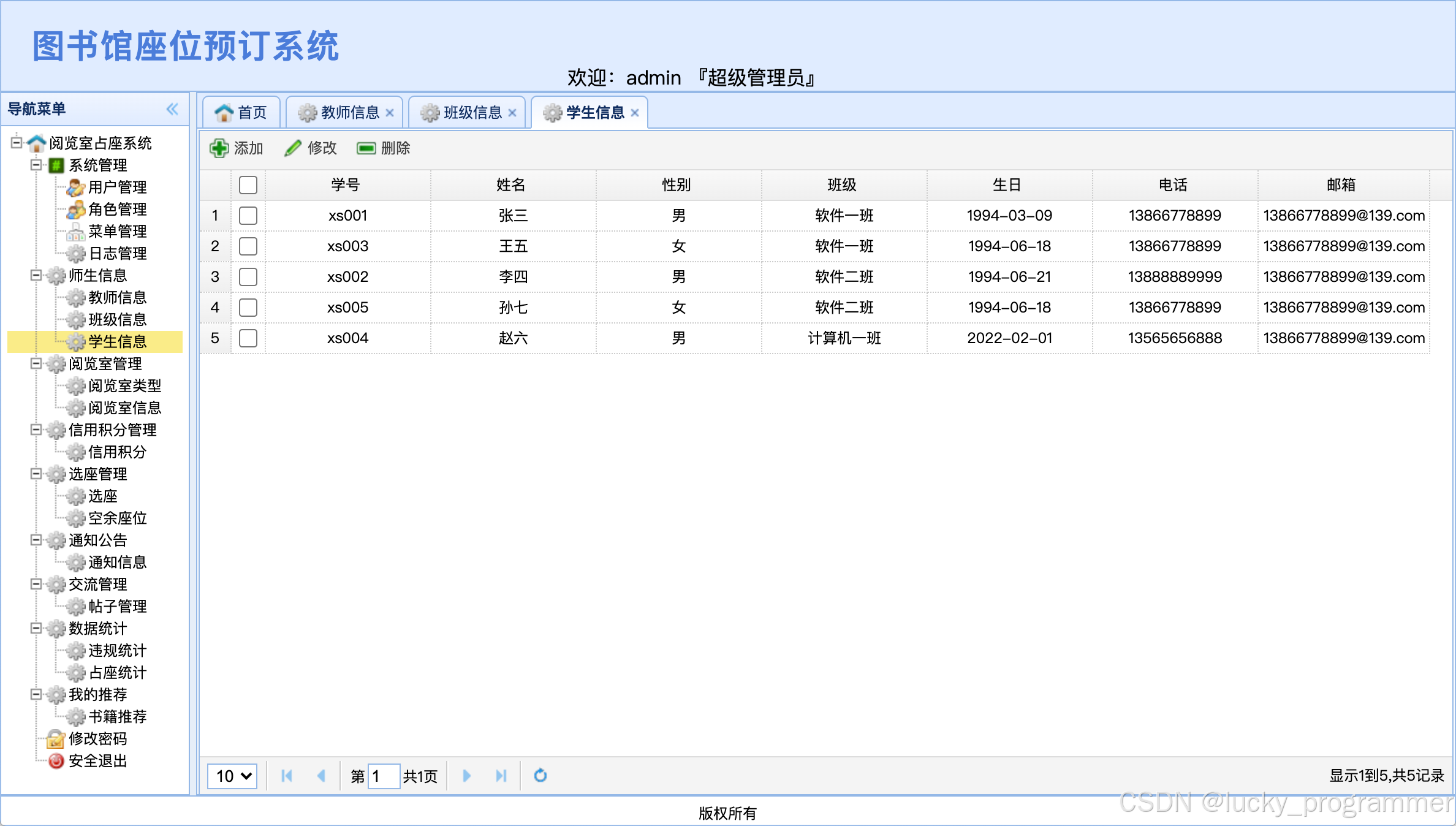Close the 教师信息 tab
Viewport: 1456px width, 826px height.
[x=390, y=113]
